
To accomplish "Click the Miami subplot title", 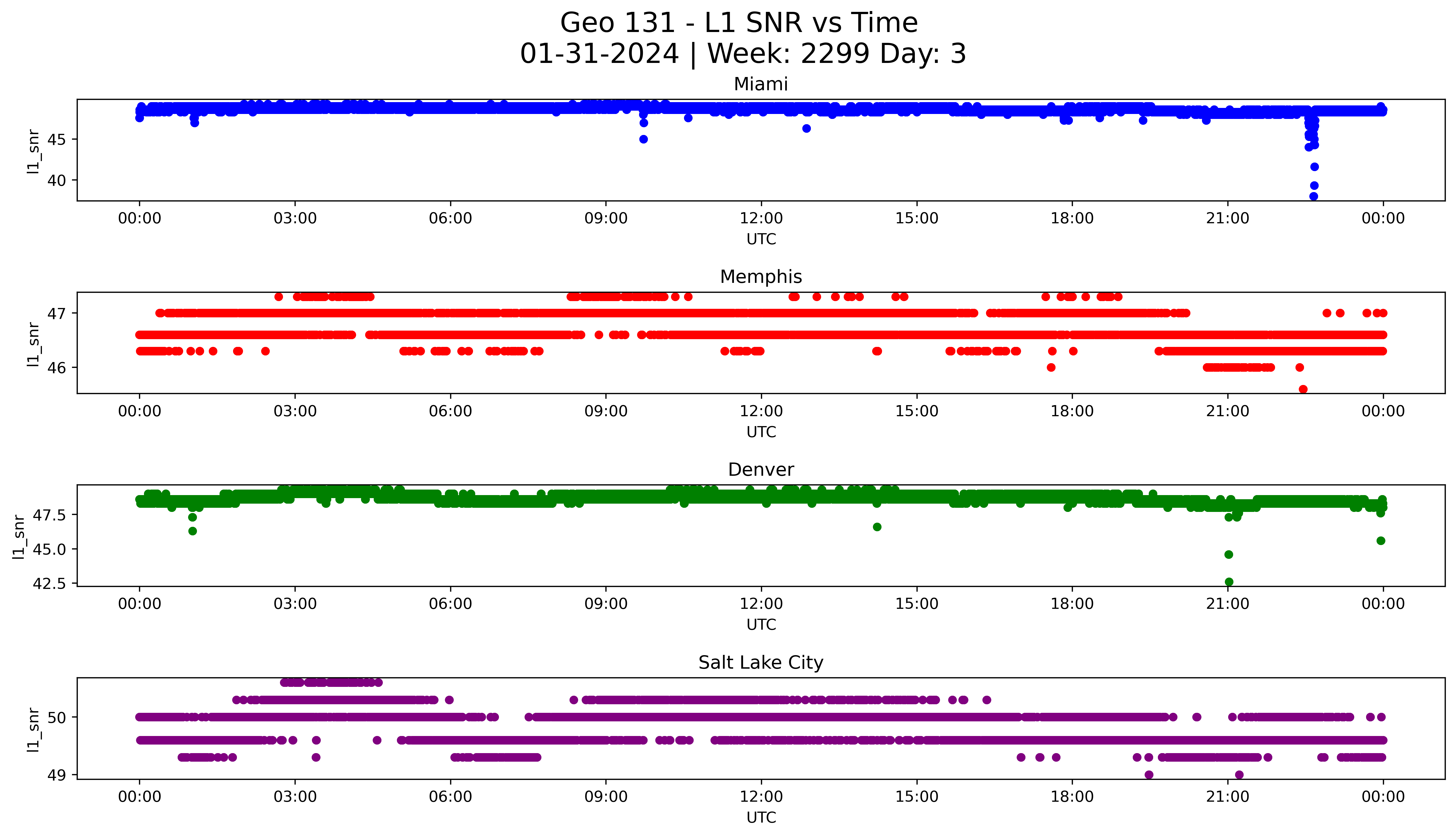I will pos(760,84).
